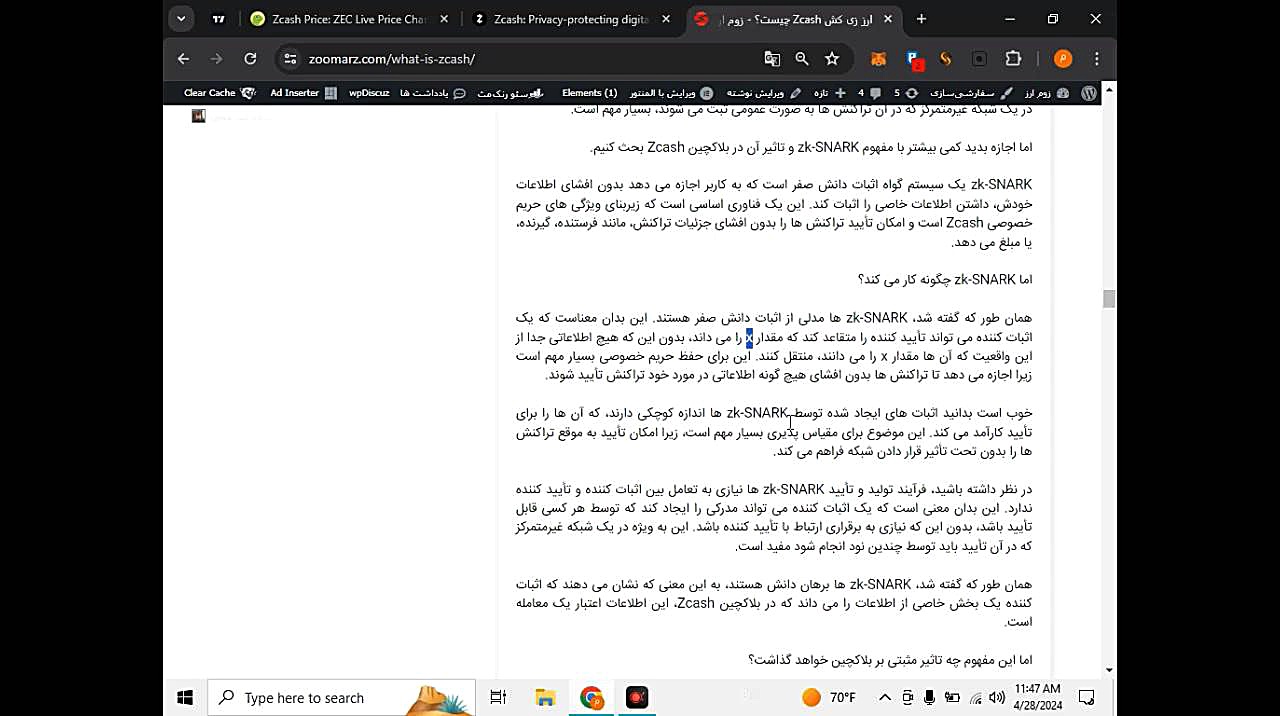Open the 11:47 AM clock calendar

tap(1037, 698)
